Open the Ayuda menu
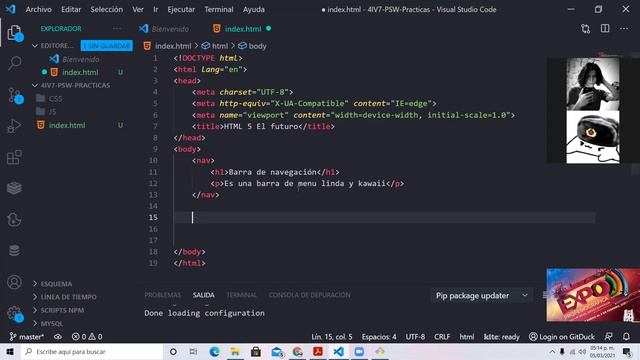Image resolution: width=640 pixels, height=360 pixels. (253, 9)
